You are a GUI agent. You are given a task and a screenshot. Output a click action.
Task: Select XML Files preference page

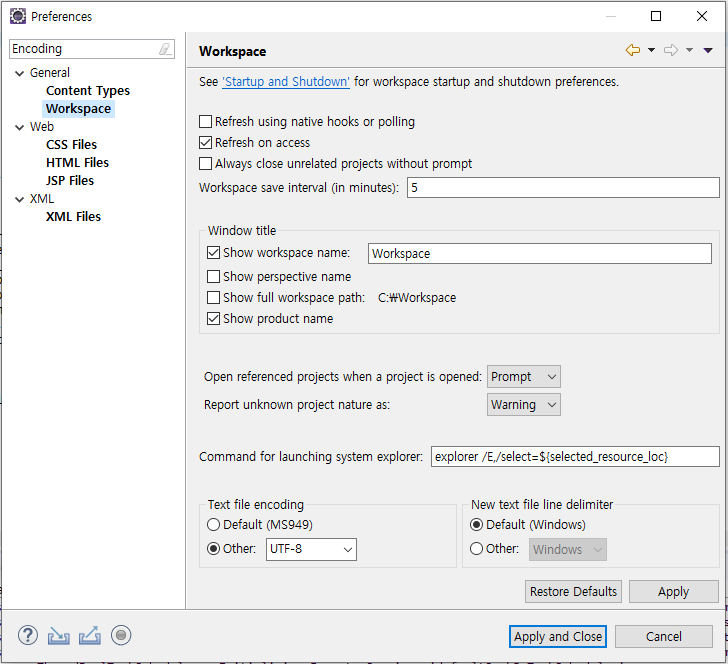(x=73, y=217)
